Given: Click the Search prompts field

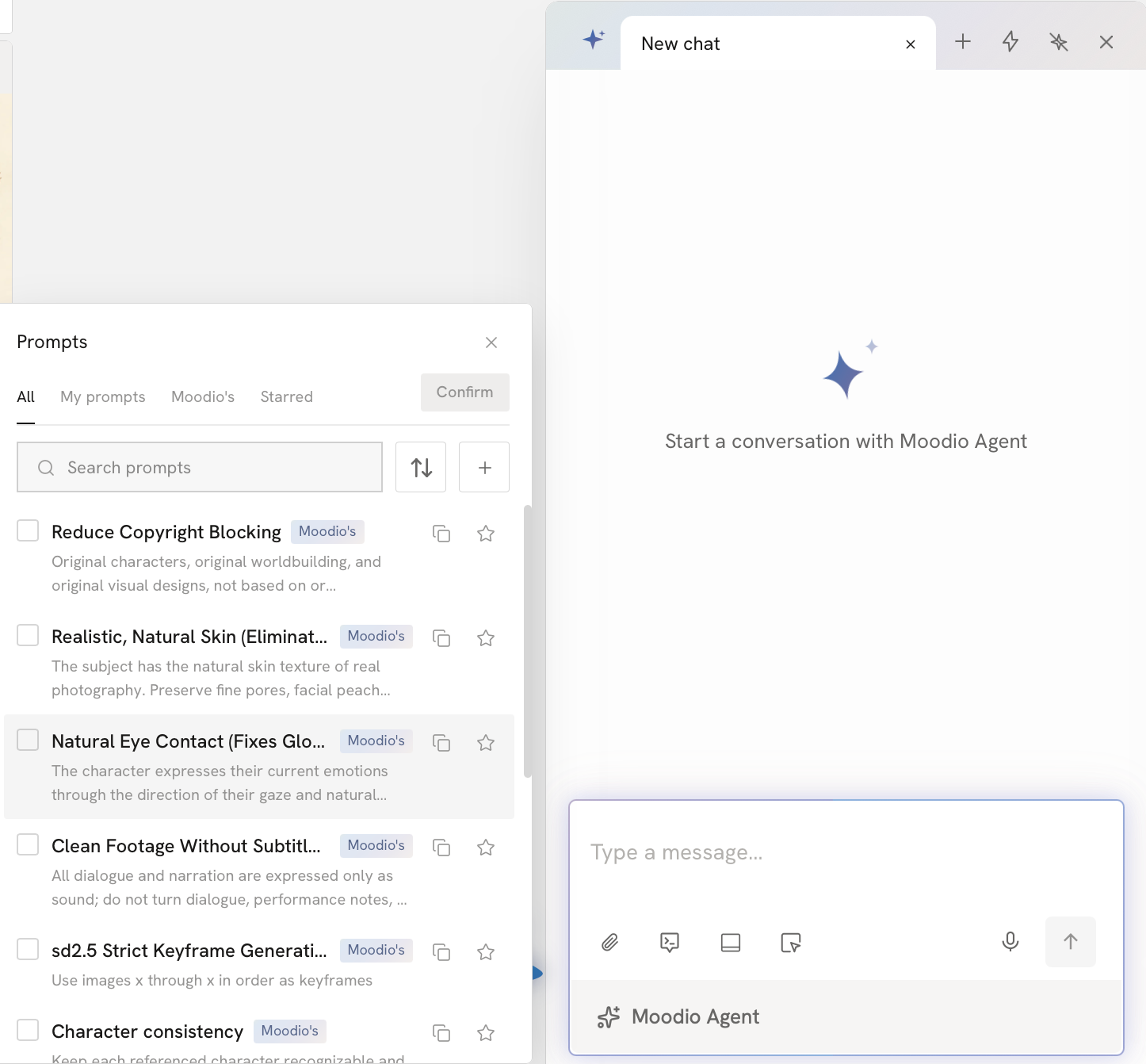Looking at the screenshot, I should 200,467.
